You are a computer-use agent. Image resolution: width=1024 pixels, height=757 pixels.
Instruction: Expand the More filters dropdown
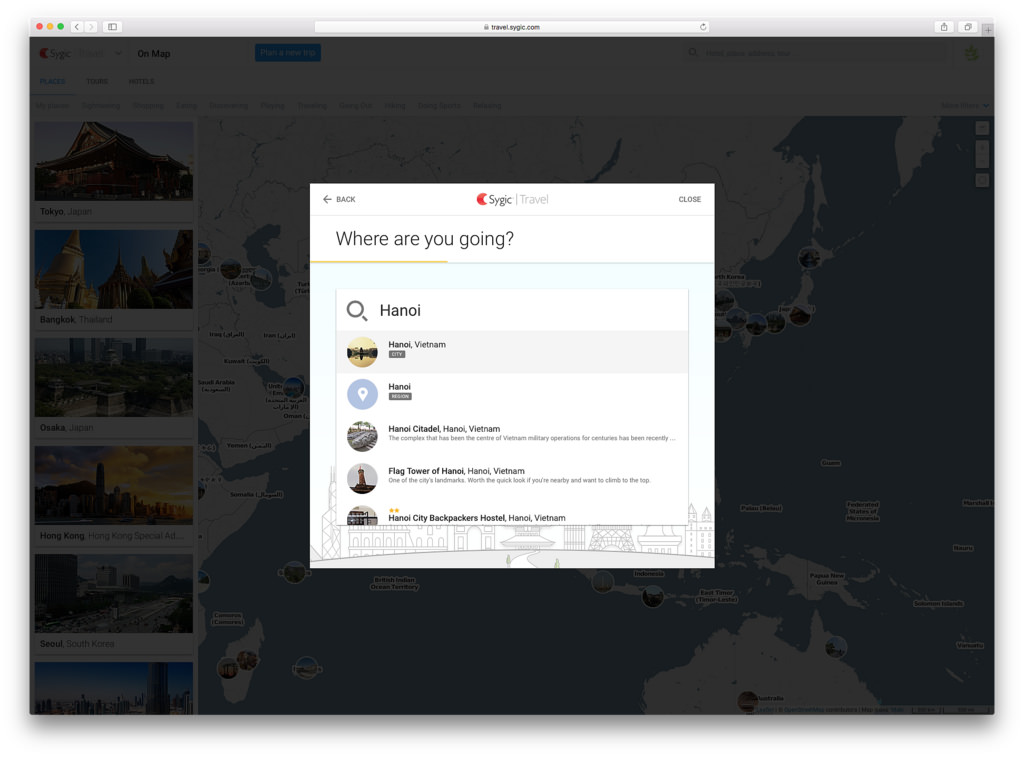[x=965, y=106]
